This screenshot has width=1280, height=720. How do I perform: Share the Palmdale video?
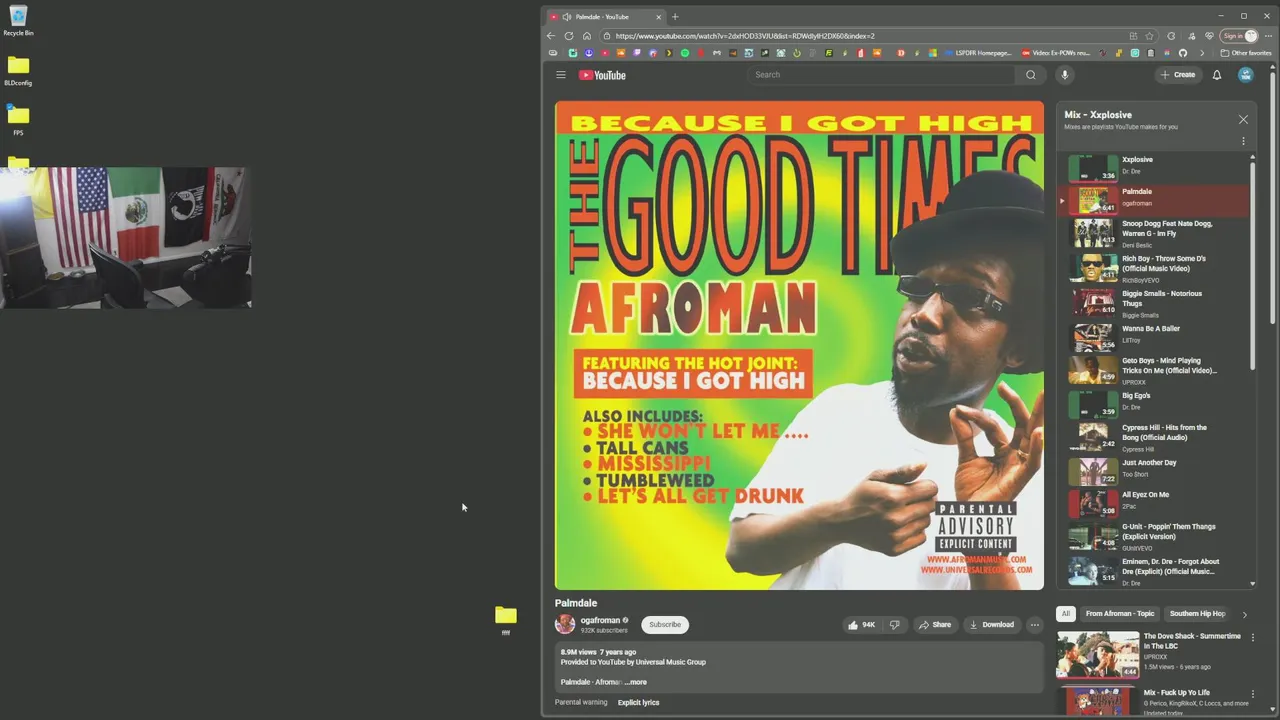click(935, 625)
